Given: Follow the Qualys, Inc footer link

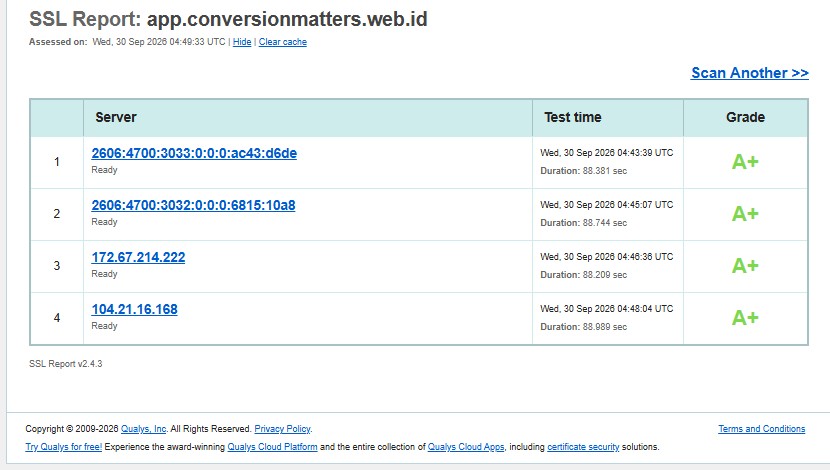Looking at the screenshot, I should 143,429.
